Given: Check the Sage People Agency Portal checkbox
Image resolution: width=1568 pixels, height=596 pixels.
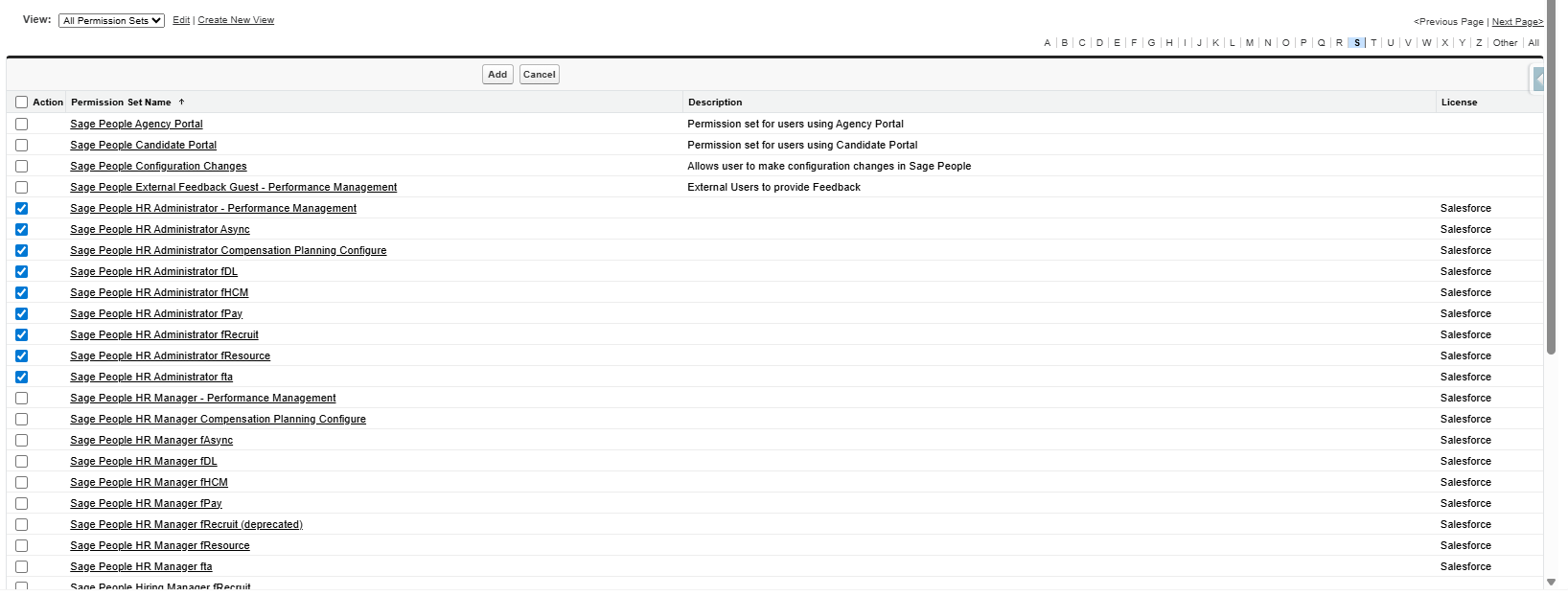Looking at the screenshot, I should coord(21,124).
